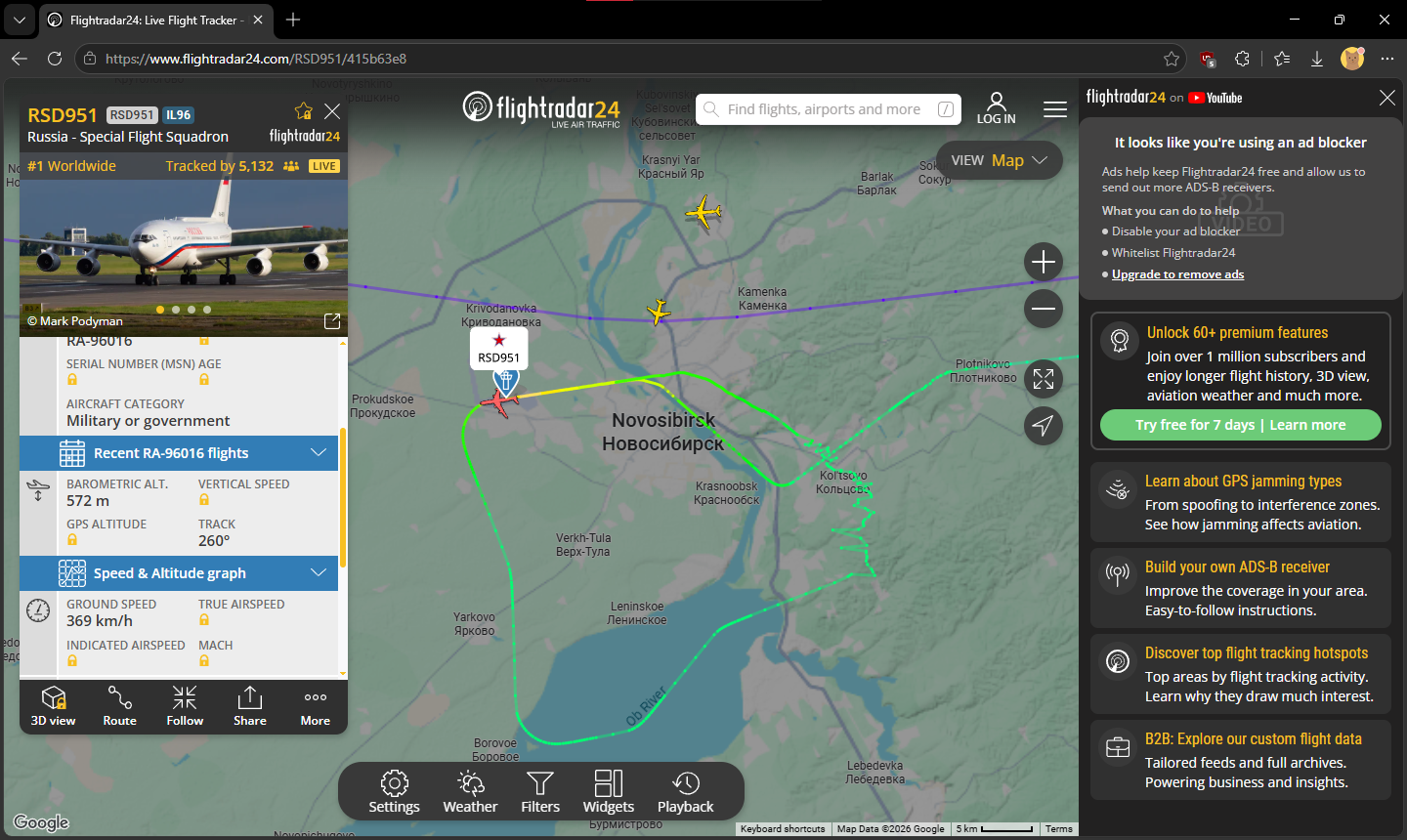Open Upgrade to remove ads link
This screenshot has height=840, width=1407.
coord(1177,274)
